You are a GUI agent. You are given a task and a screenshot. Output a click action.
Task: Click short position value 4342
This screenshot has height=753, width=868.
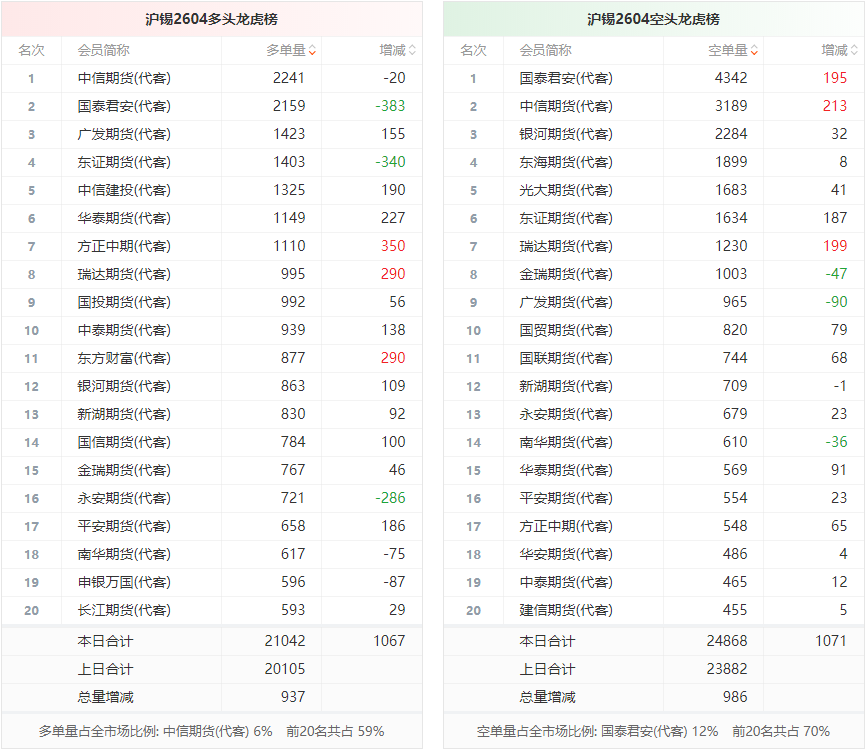[731, 78]
